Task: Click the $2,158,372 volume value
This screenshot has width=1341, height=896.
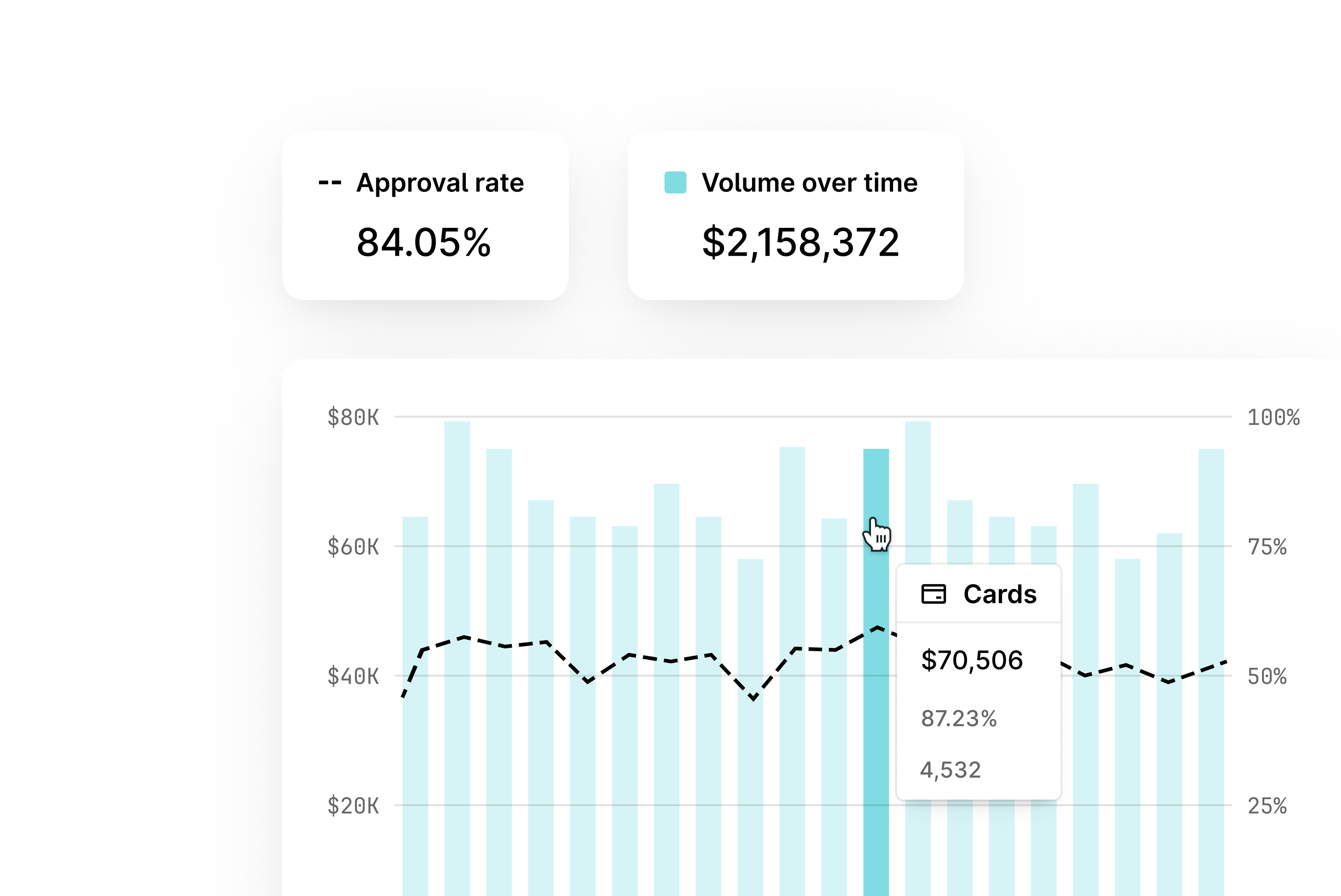Action: pos(800,242)
